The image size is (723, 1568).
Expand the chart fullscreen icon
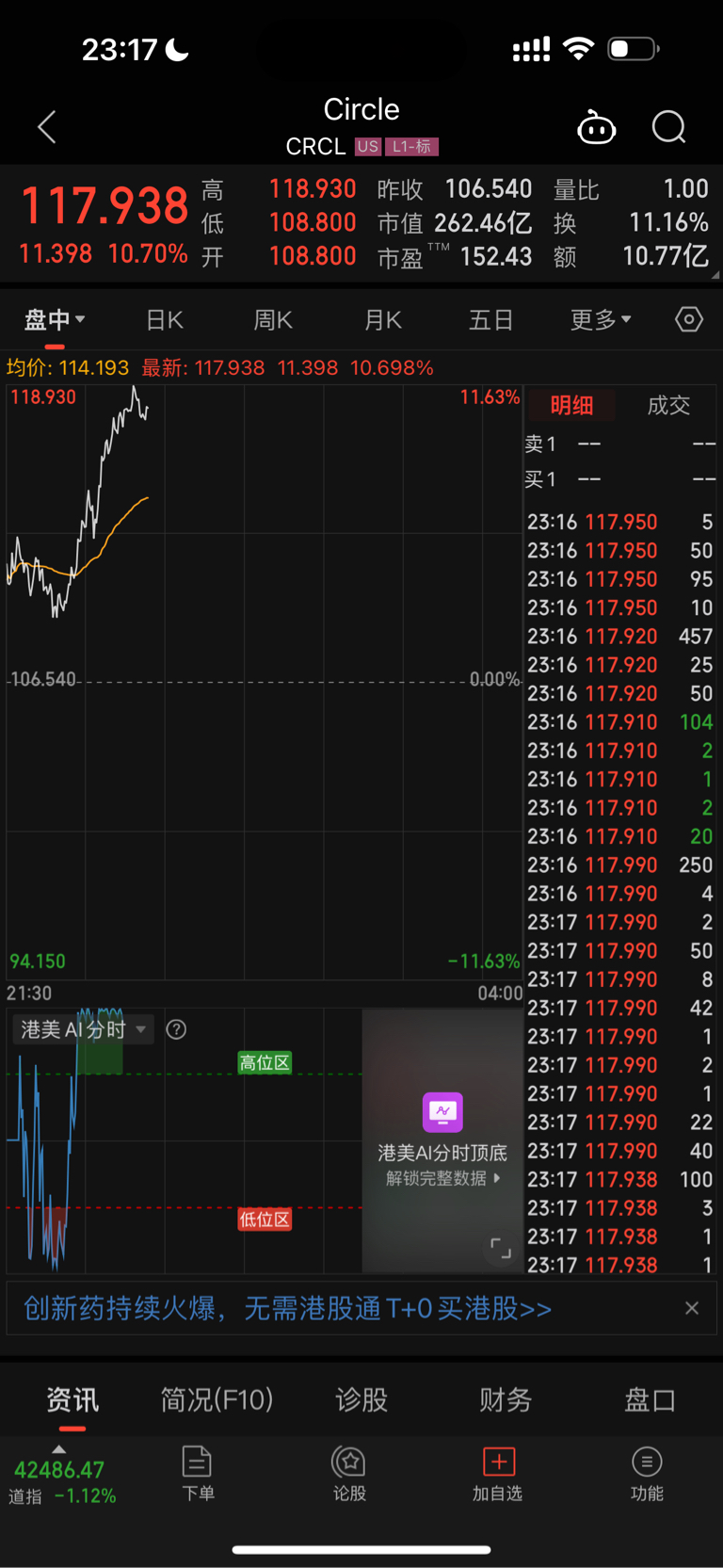501,1250
